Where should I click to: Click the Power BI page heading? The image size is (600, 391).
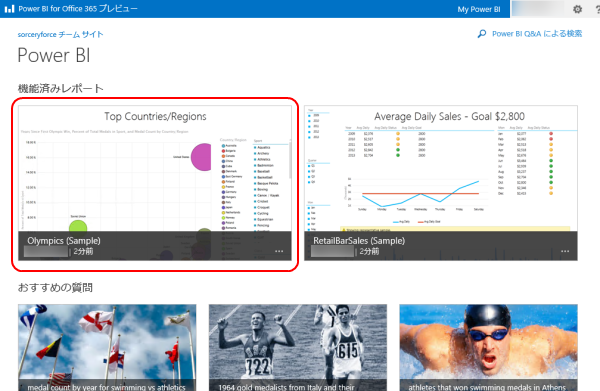coord(54,55)
